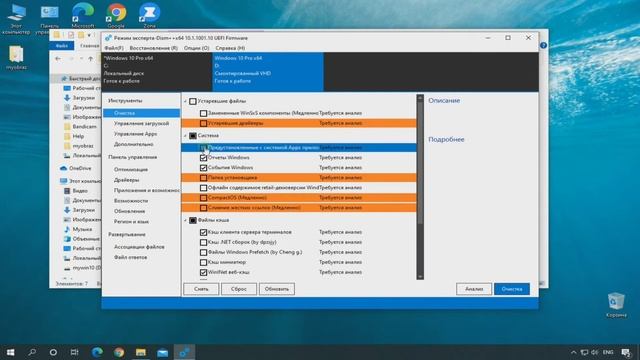Open the Опции(O) menu
The width and height of the screenshot is (640, 360).
click(196, 48)
